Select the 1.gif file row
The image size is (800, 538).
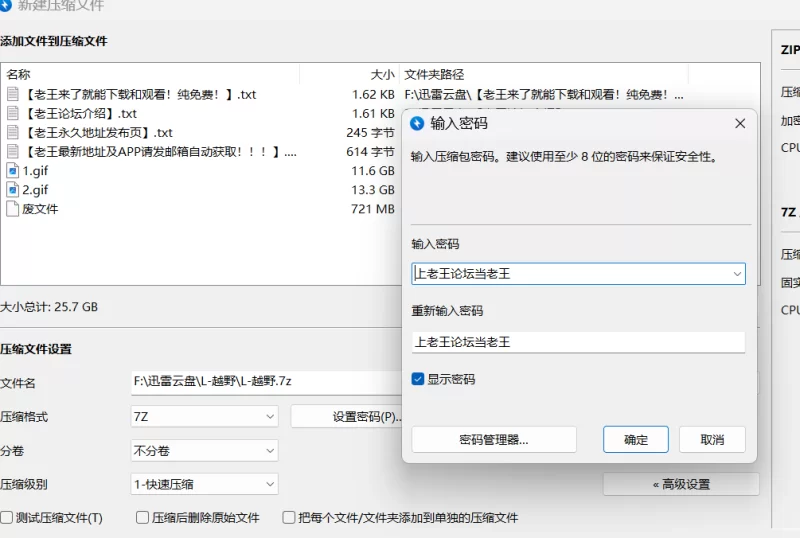tap(202, 170)
